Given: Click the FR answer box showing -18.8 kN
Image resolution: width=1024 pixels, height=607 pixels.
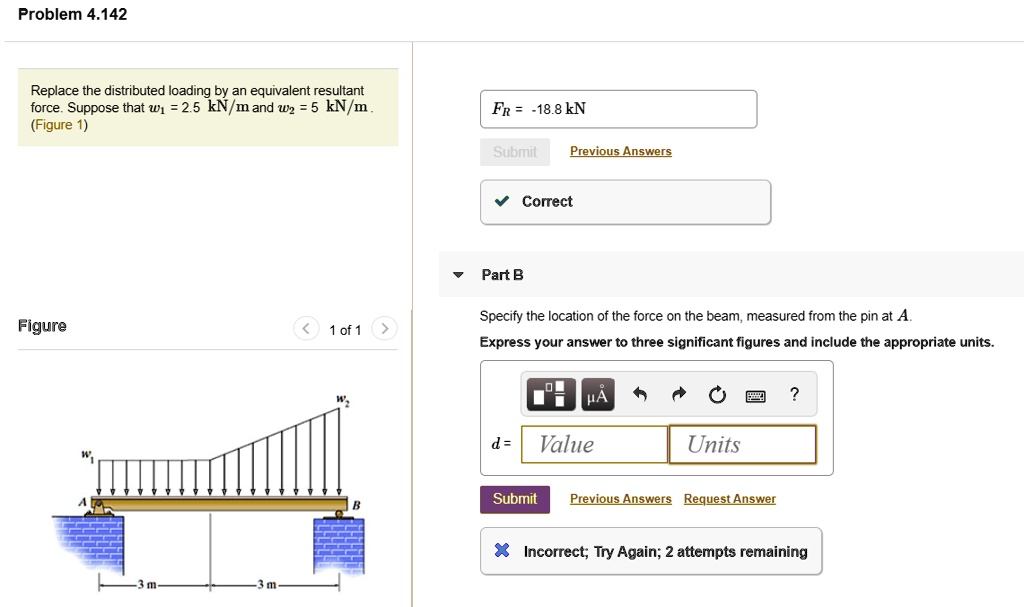Looking at the screenshot, I should 618,109.
